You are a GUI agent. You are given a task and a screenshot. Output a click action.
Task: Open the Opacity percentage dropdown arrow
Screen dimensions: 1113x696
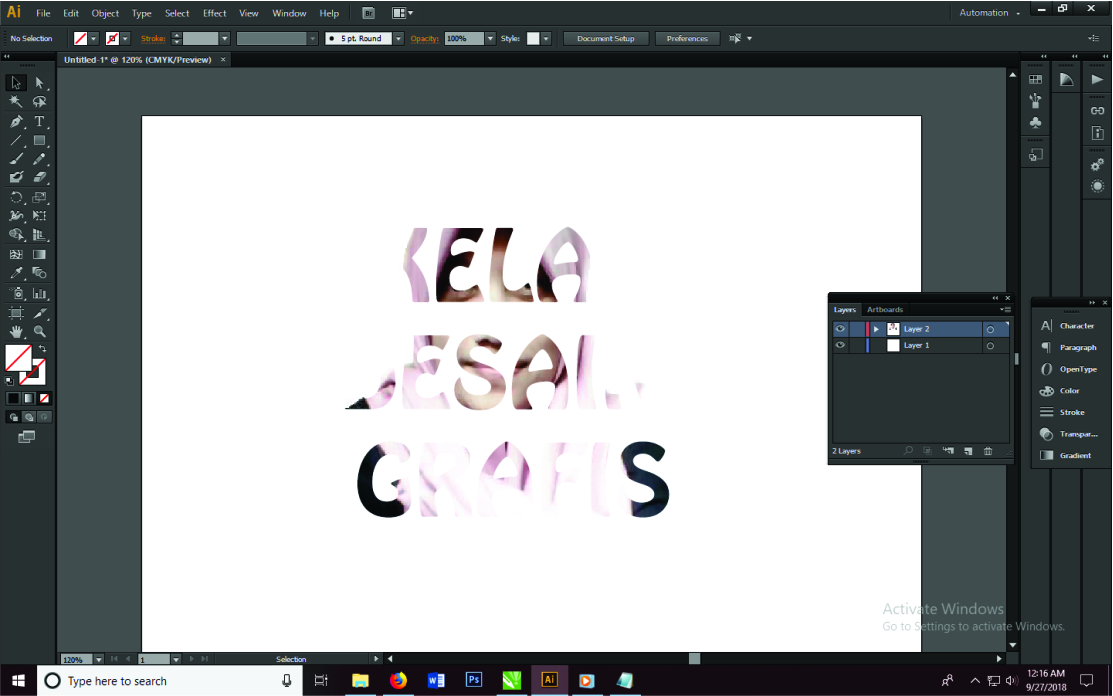490,39
